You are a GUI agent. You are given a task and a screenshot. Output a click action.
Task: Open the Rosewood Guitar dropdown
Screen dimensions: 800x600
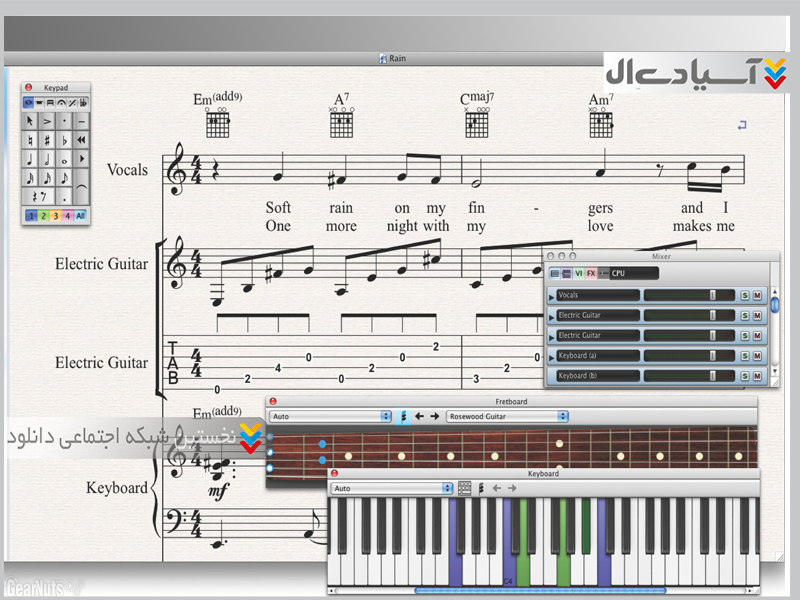507,416
